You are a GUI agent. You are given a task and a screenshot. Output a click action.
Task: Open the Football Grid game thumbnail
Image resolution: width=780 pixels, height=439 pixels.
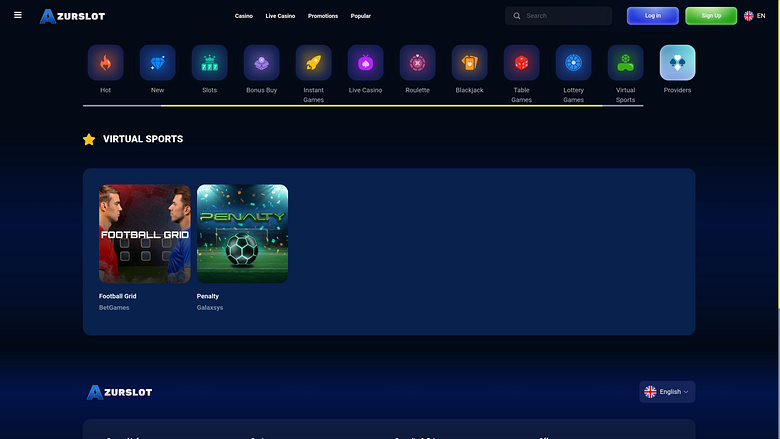click(145, 234)
